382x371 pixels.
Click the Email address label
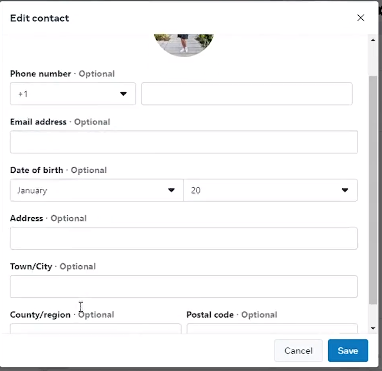[38, 122]
